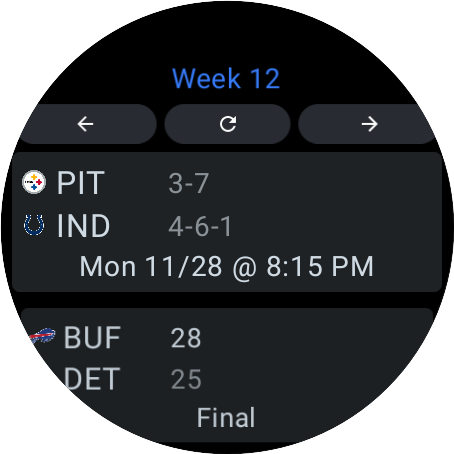
Task: Tap the Steelers logo next to PIT
Action: click(x=34, y=182)
